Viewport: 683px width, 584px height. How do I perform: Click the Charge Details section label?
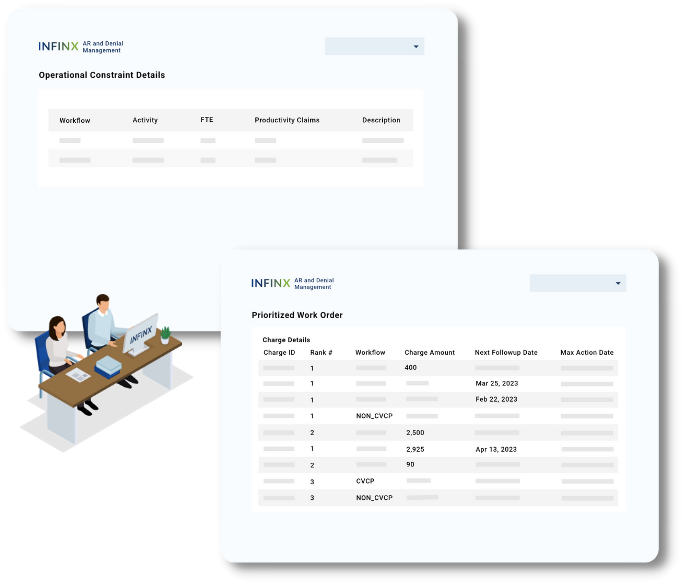[286, 340]
